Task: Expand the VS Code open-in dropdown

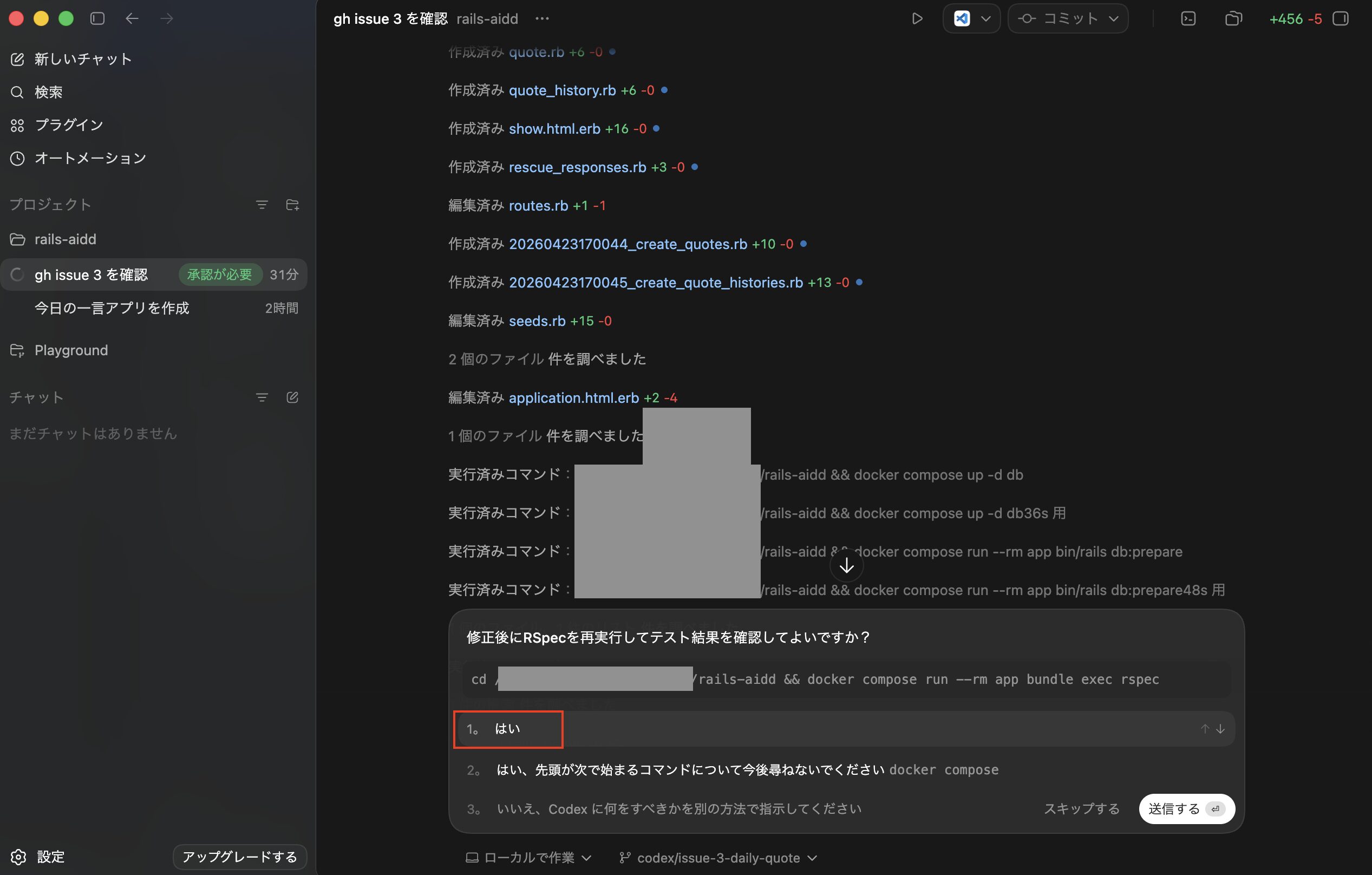Action: [x=985, y=19]
